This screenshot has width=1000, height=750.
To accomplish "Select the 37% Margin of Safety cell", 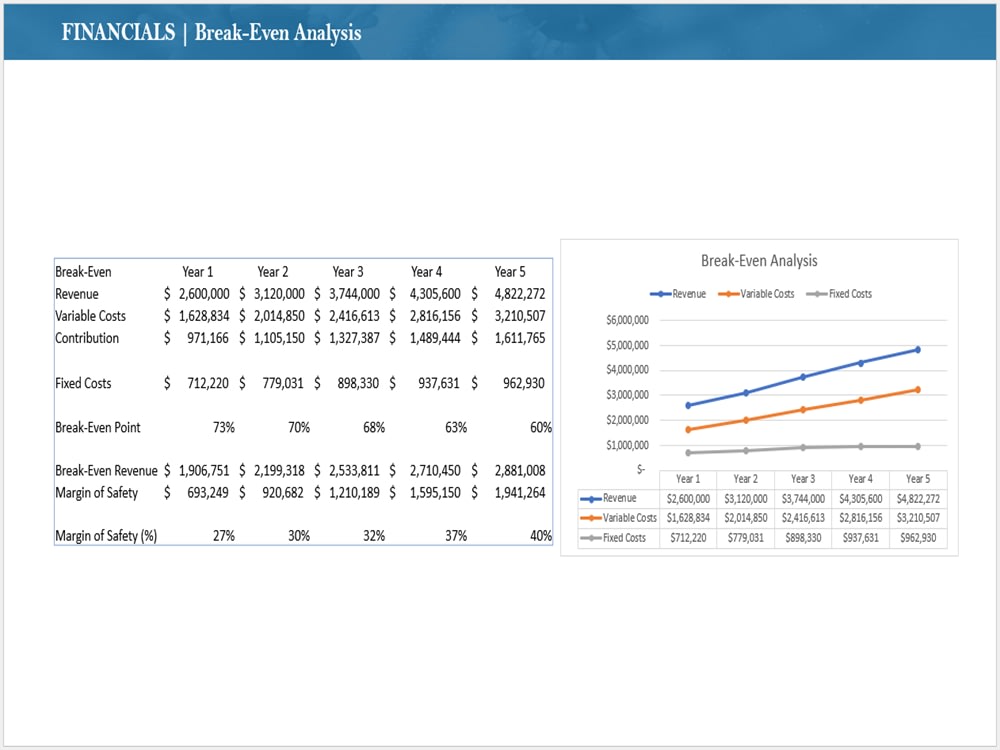I will point(456,536).
